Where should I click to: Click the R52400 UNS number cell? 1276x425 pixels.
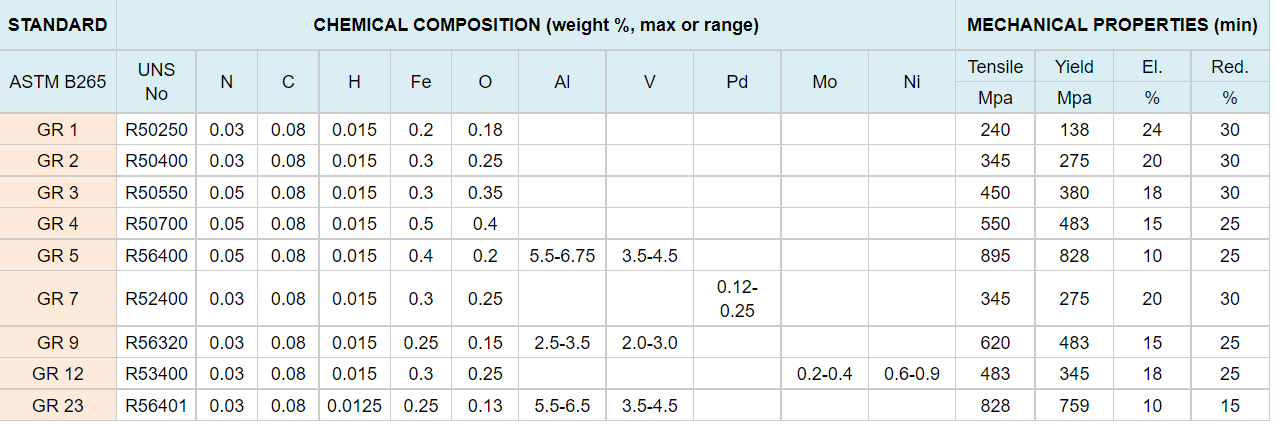point(157,299)
